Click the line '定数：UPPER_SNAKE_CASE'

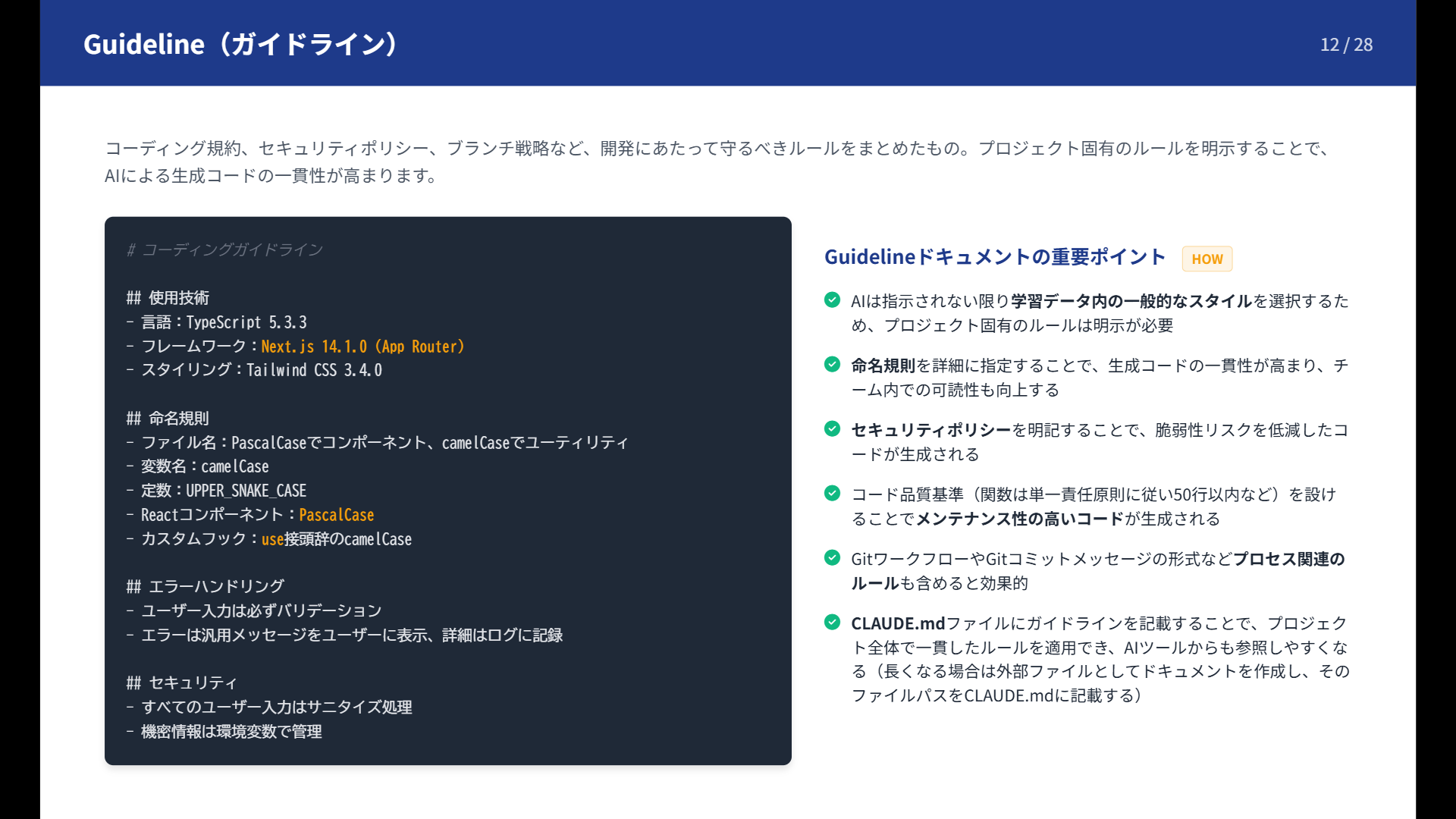coord(216,491)
